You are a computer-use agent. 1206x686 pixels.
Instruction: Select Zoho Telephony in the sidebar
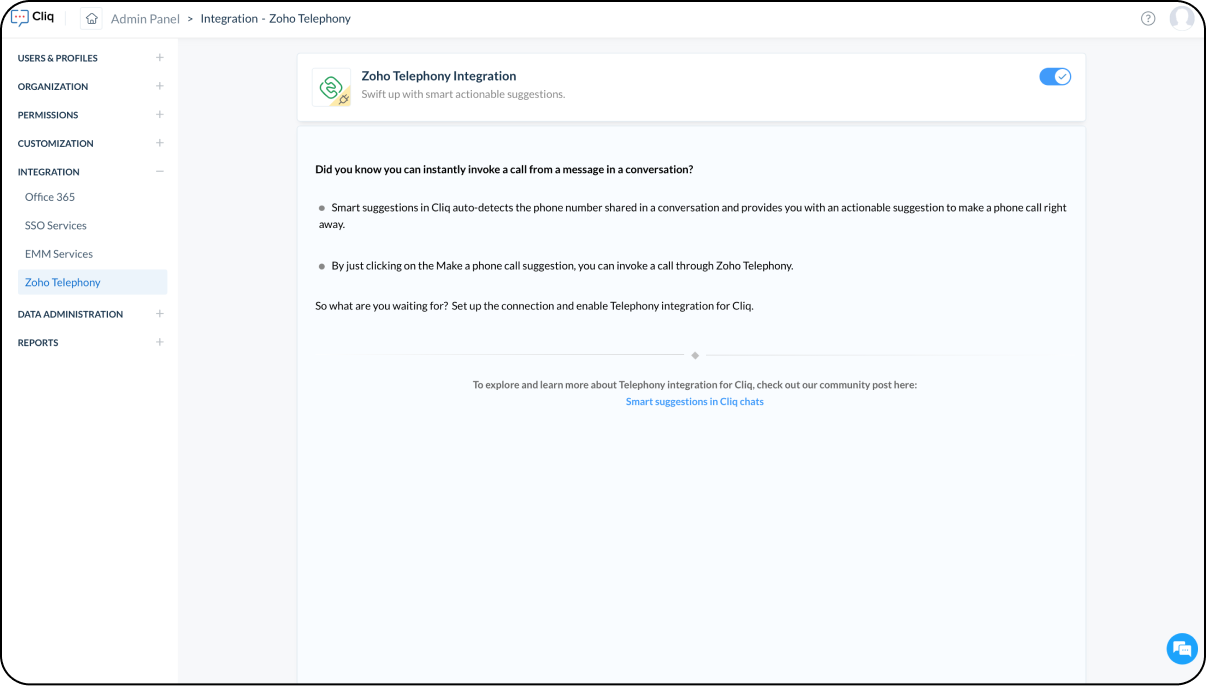[92, 282]
